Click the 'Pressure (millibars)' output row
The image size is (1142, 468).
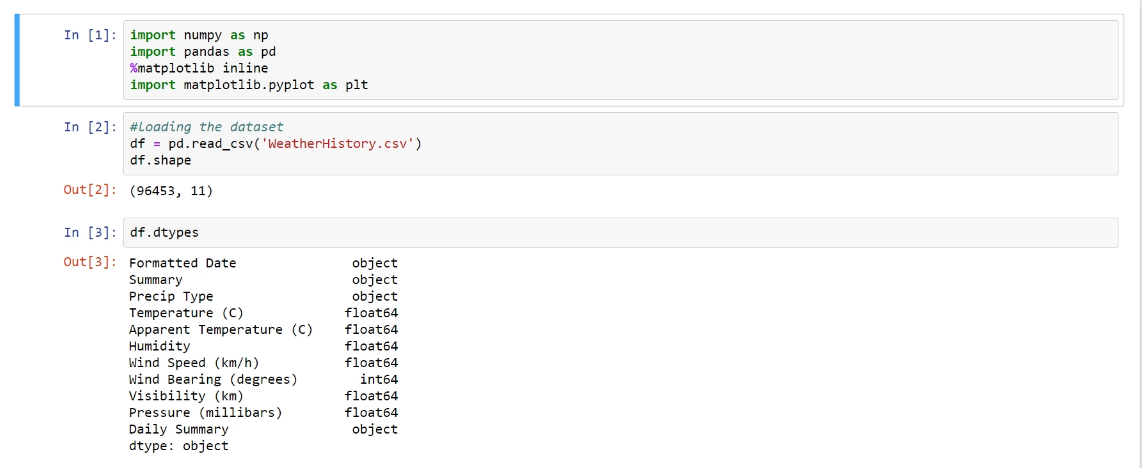point(206,413)
